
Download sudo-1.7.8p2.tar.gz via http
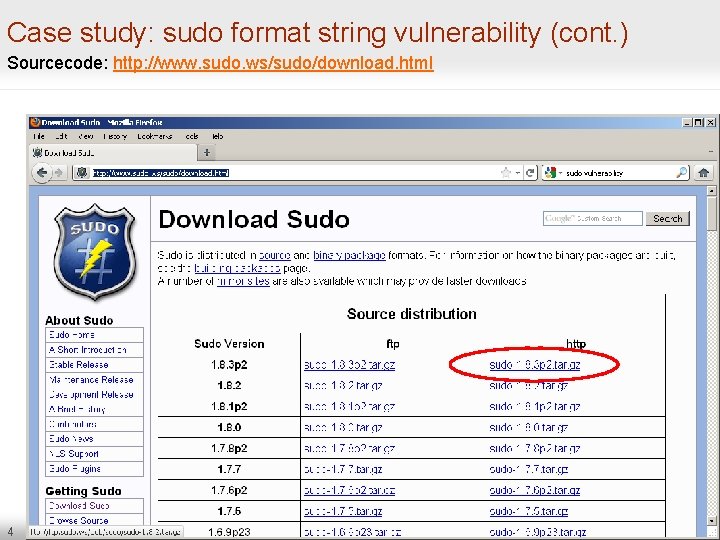pyautogui.click(x=534, y=449)
